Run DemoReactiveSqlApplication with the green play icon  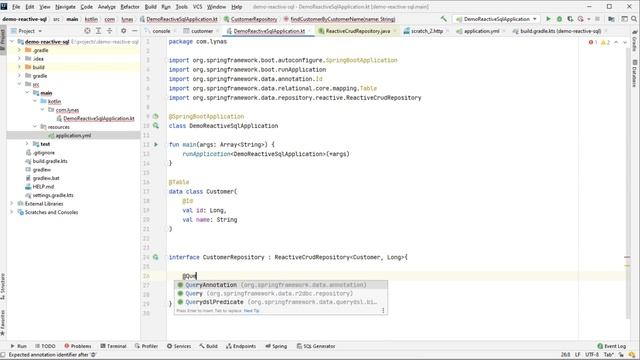(548, 19)
